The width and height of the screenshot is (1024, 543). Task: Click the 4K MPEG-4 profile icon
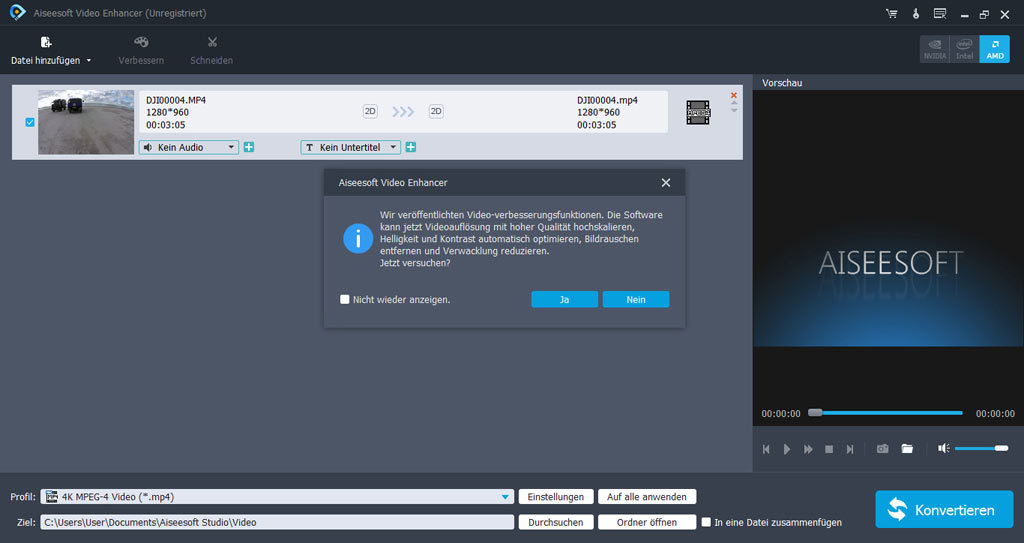click(x=52, y=497)
